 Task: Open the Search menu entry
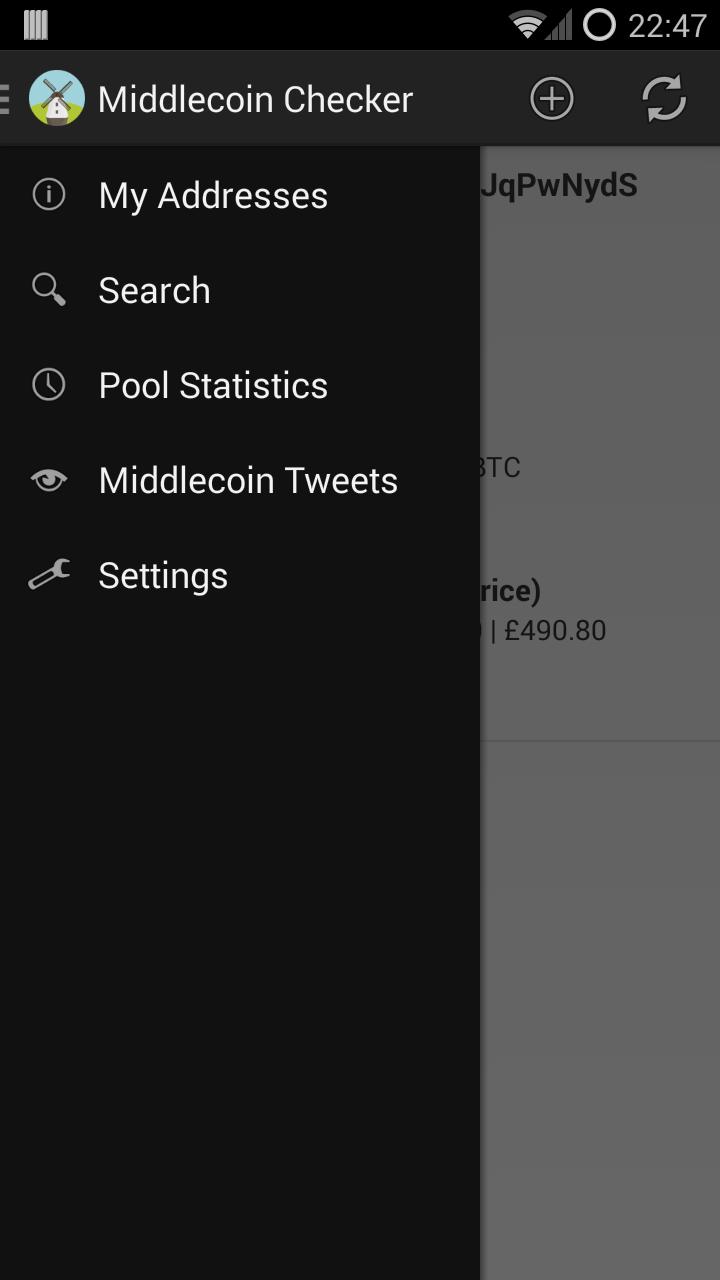pyautogui.click(x=154, y=290)
